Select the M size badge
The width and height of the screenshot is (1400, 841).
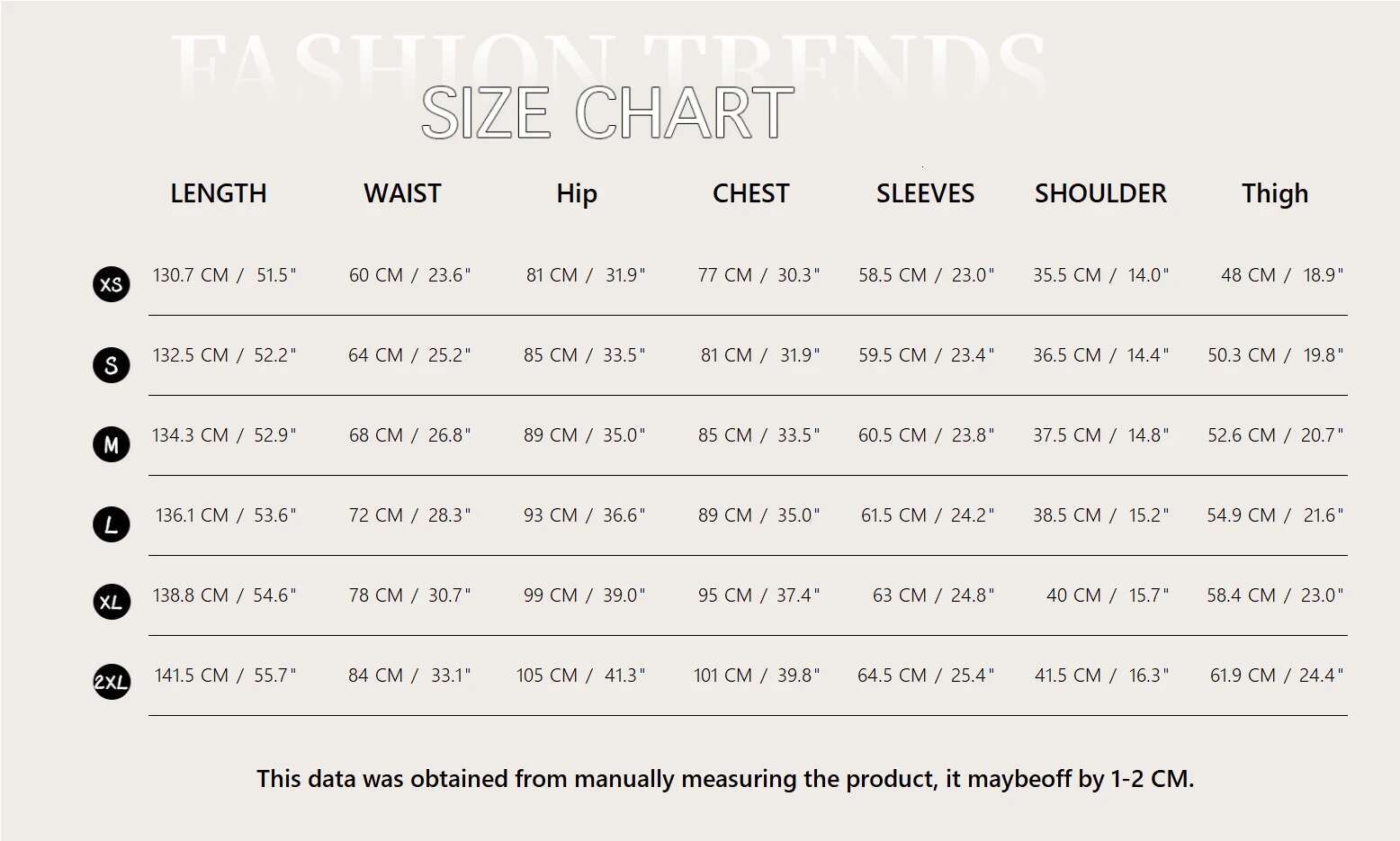coord(112,444)
